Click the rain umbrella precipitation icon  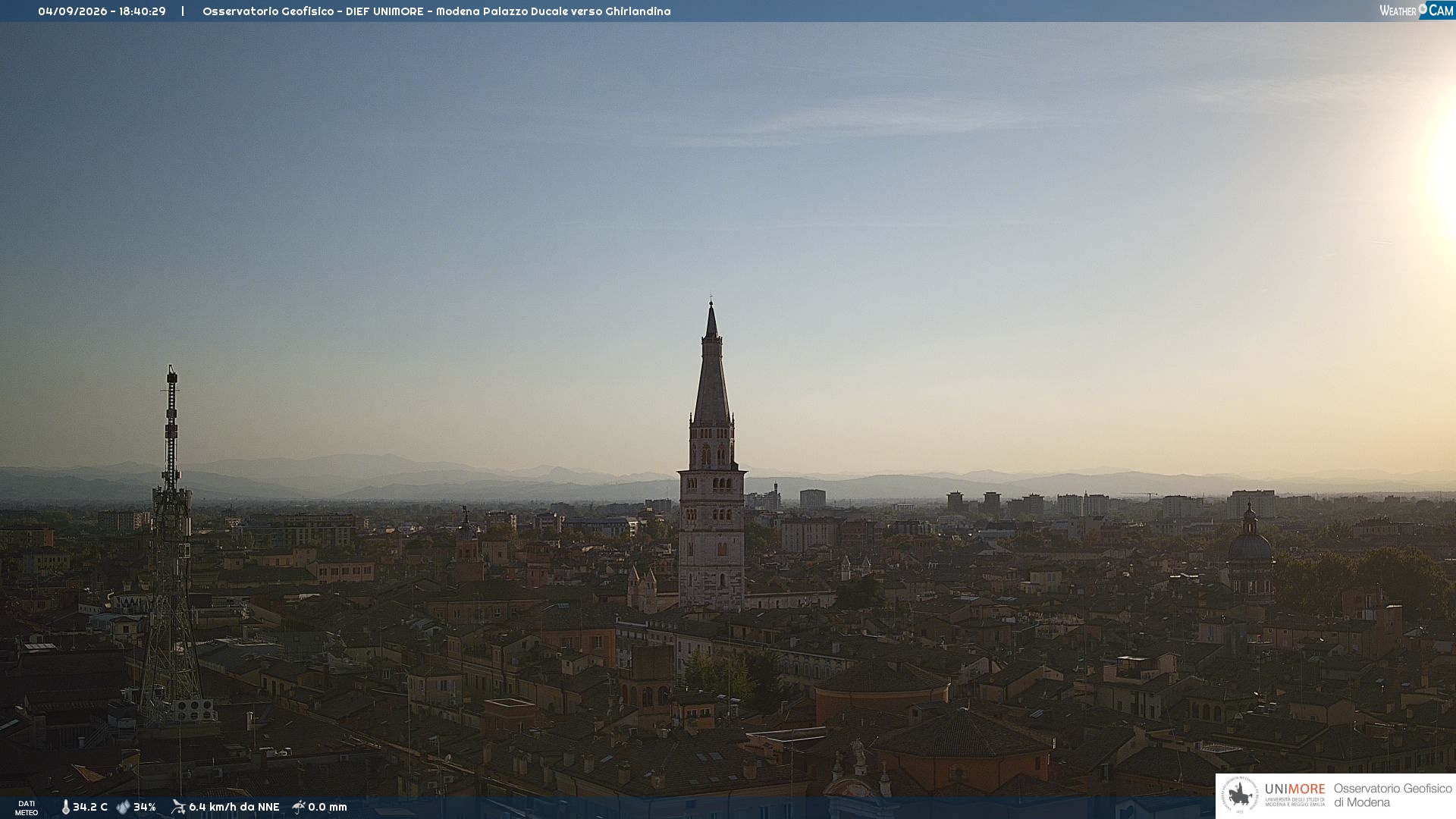[299, 807]
